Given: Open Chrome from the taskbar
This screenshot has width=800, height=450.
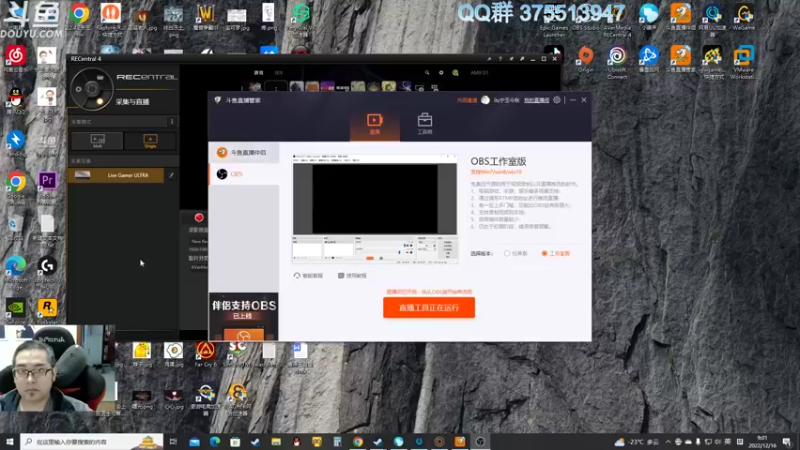Looking at the screenshot, I should point(358,442).
